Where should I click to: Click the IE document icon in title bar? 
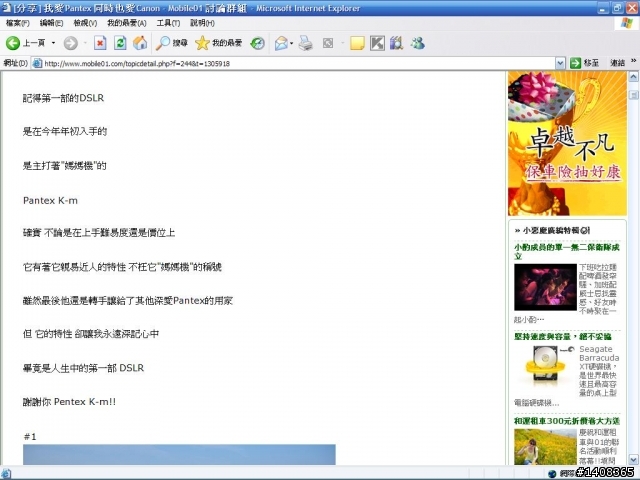[x=7, y=8]
